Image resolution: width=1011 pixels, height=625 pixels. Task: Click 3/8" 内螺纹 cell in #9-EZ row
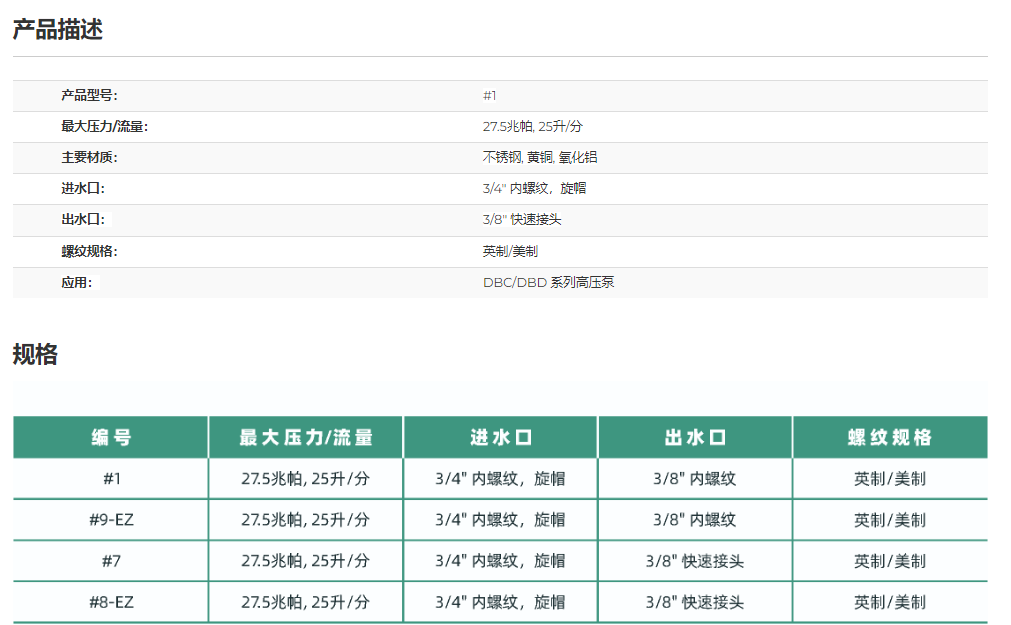tap(695, 520)
